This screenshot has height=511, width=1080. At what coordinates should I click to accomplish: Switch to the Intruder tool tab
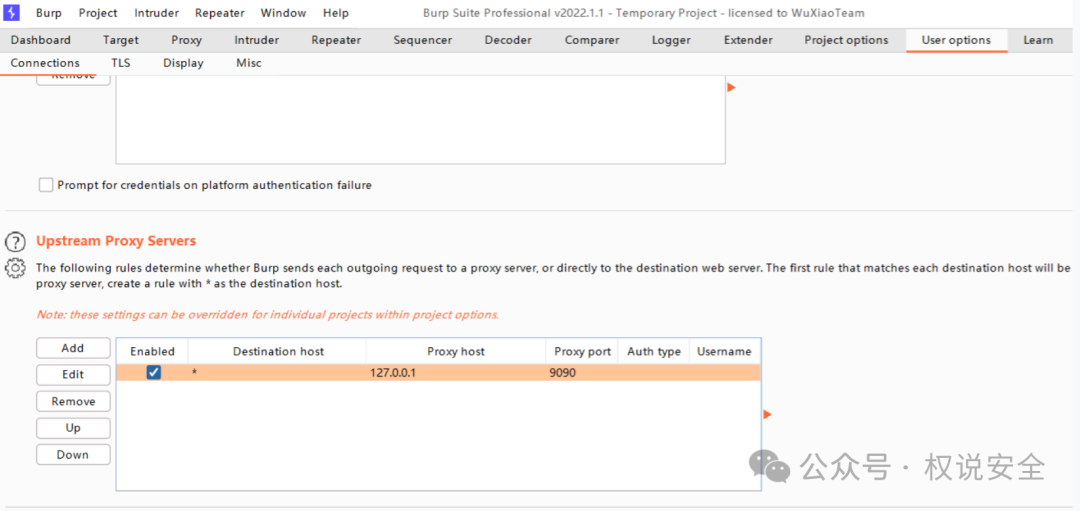(256, 40)
